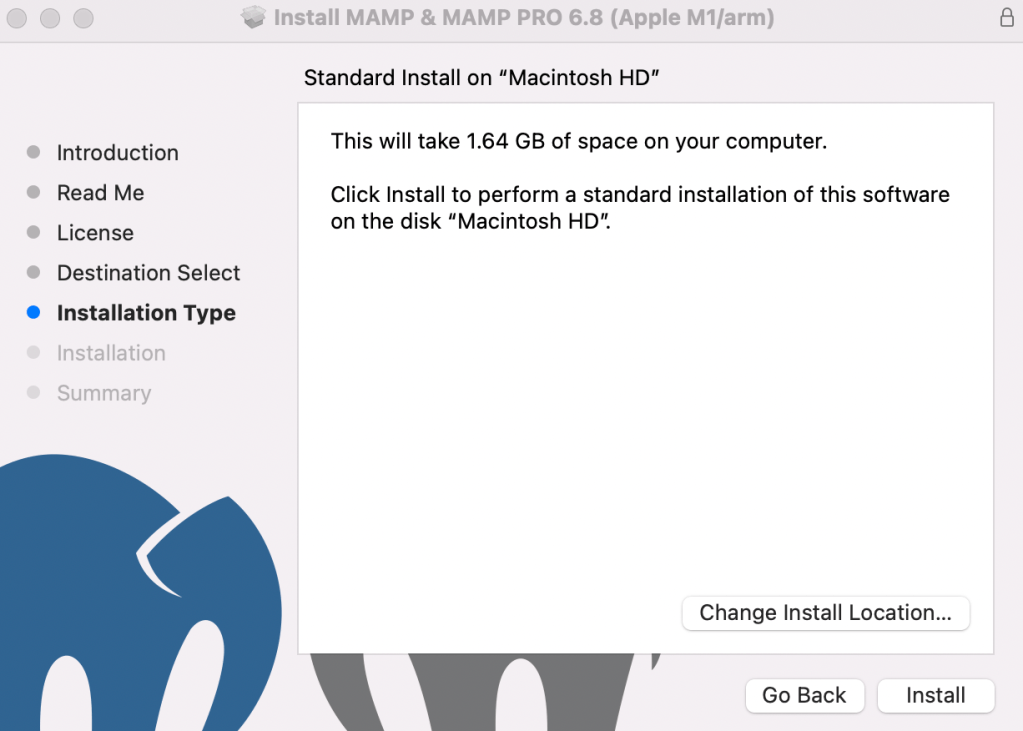Click the Install button
This screenshot has width=1023, height=731.
click(x=935, y=695)
